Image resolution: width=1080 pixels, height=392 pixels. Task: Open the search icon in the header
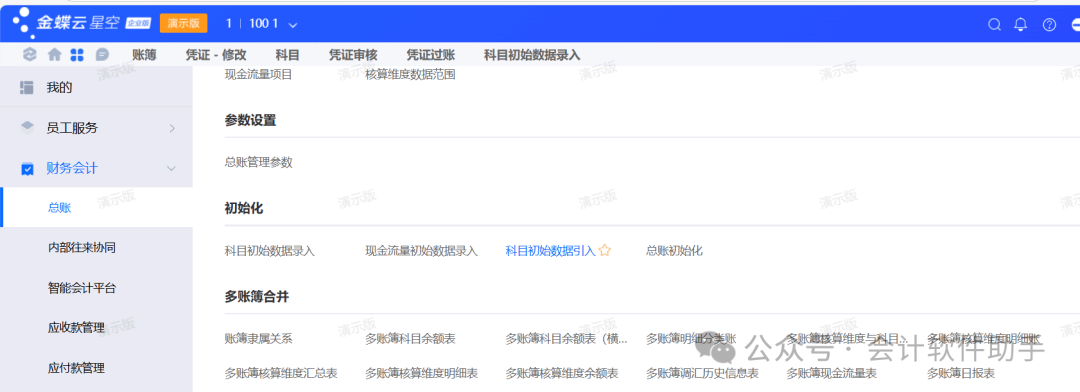tap(994, 24)
